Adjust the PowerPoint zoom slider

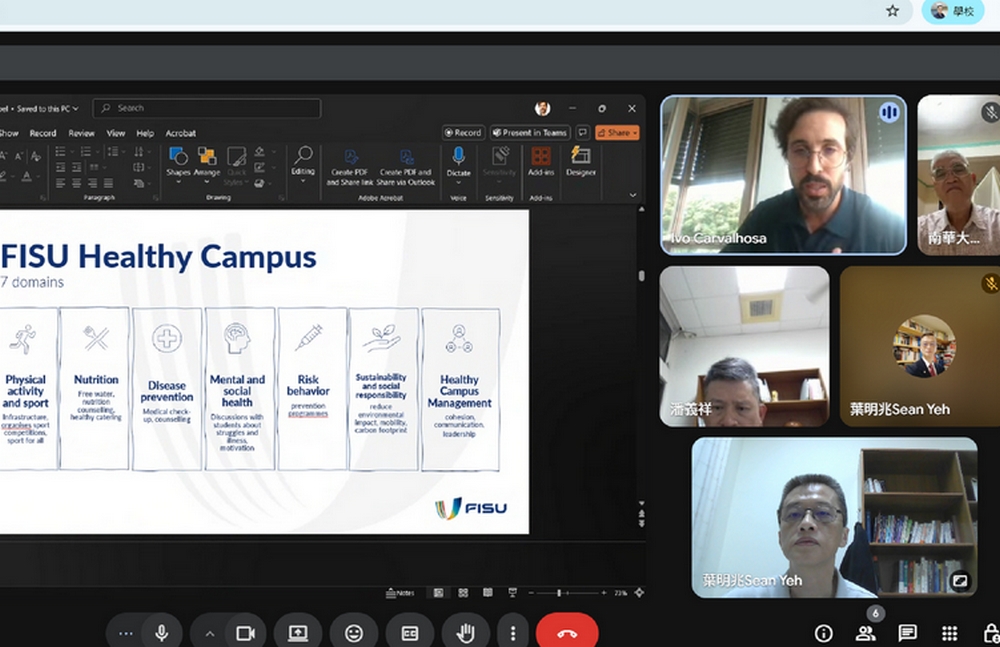[559, 593]
